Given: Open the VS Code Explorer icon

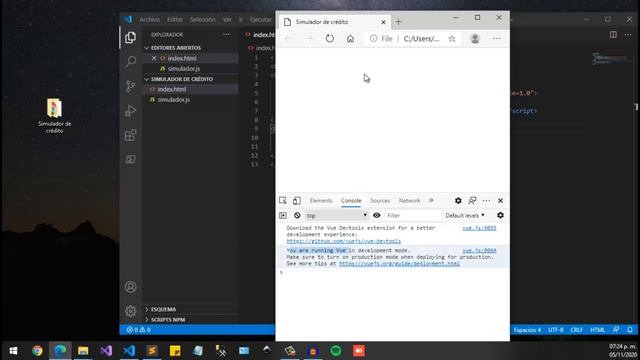Looking at the screenshot, I should pyautogui.click(x=131, y=38).
